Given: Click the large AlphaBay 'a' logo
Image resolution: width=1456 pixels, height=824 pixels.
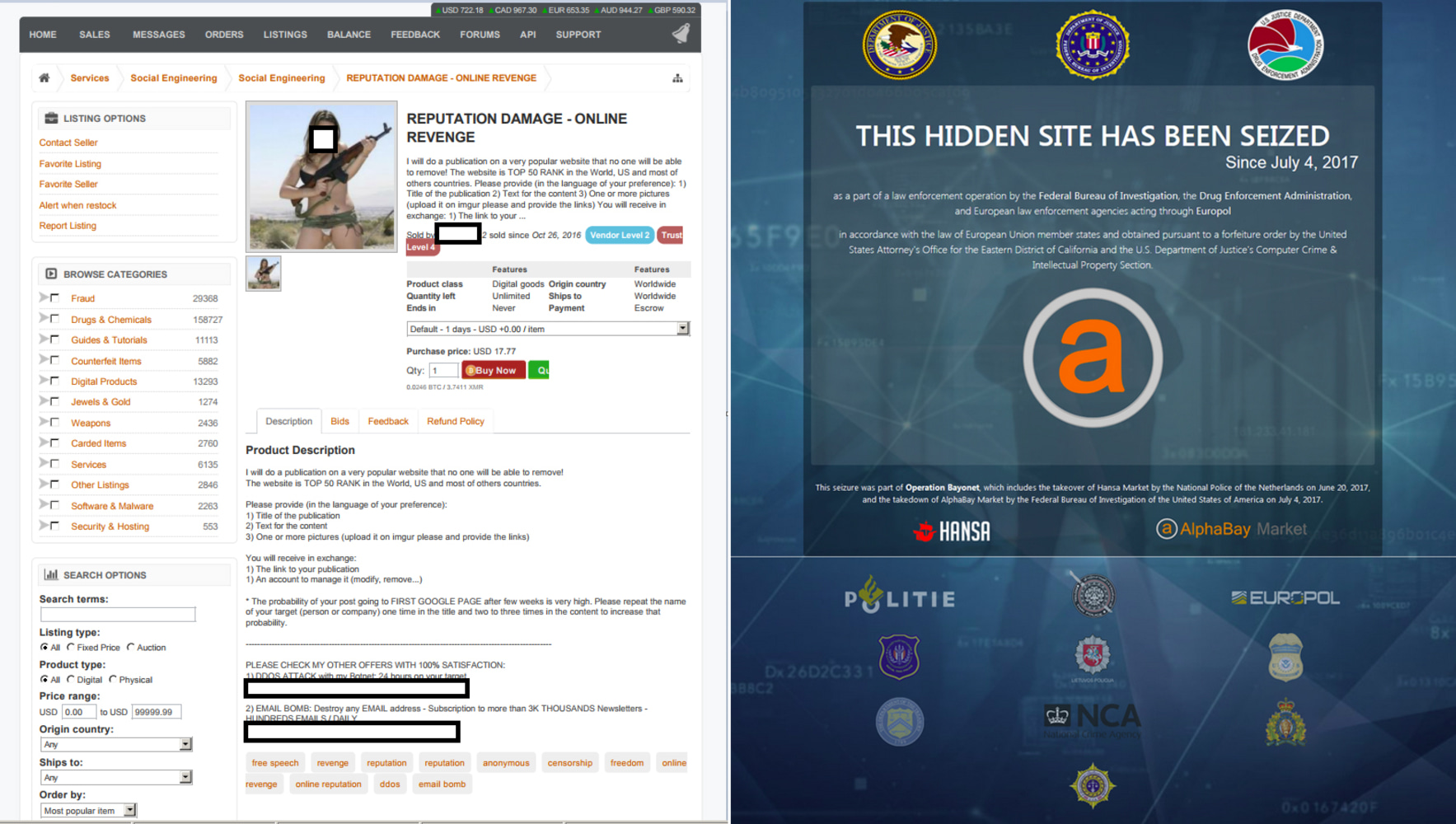Looking at the screenshot, I should coord(1093,358).
